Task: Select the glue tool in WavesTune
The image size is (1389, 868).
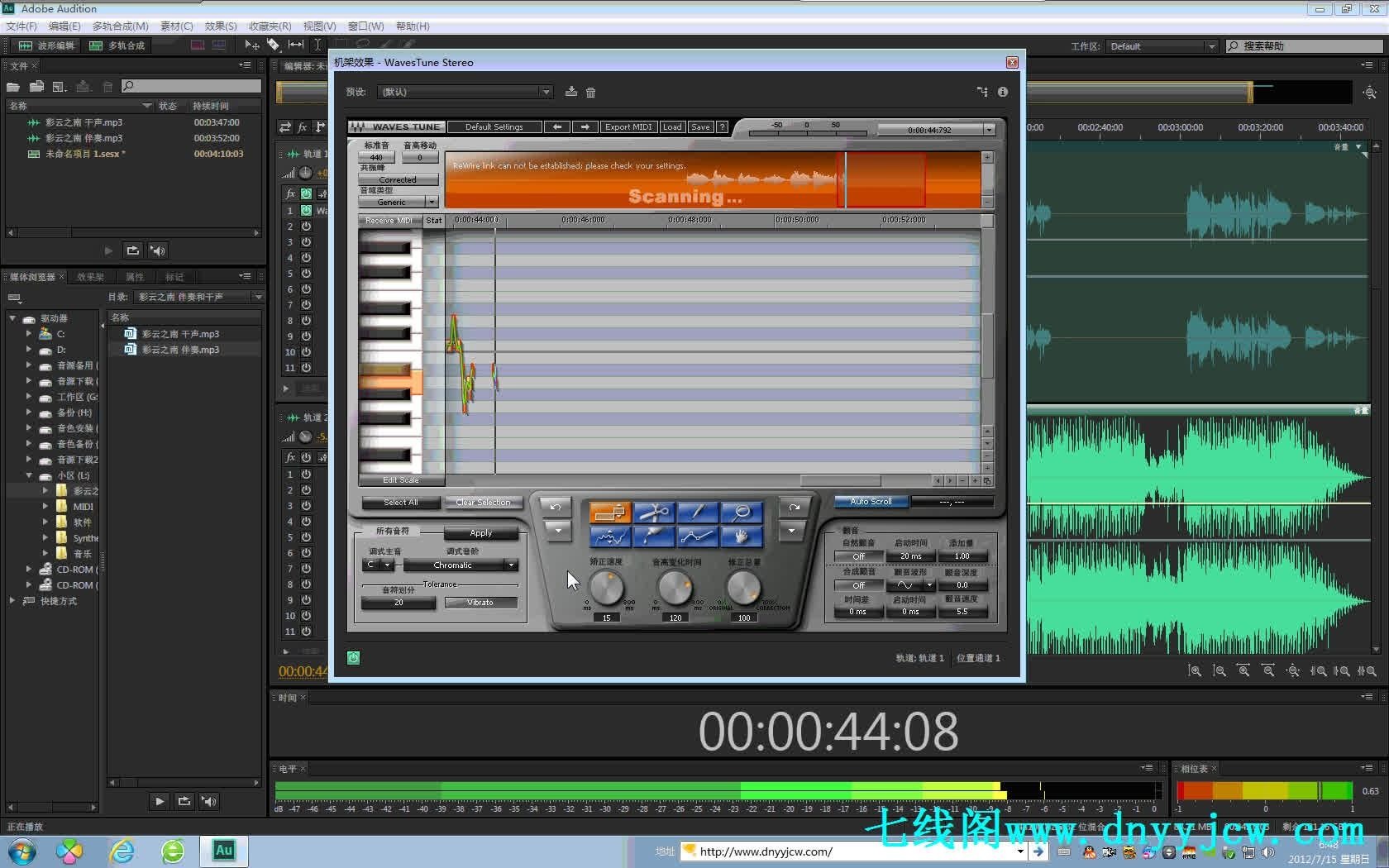Action: [654, 537]
